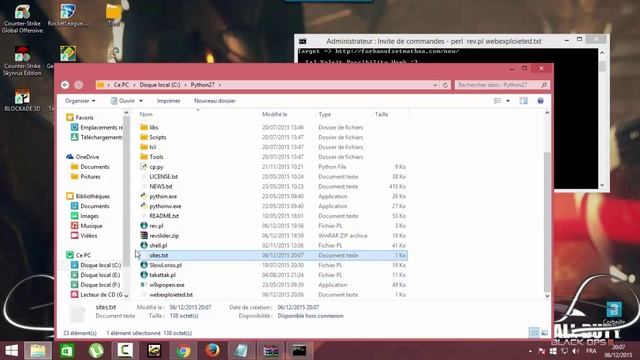Switch to large icons view in status bar
The height and width of the screenshot is (360, 640).
[x=544, y=333]
